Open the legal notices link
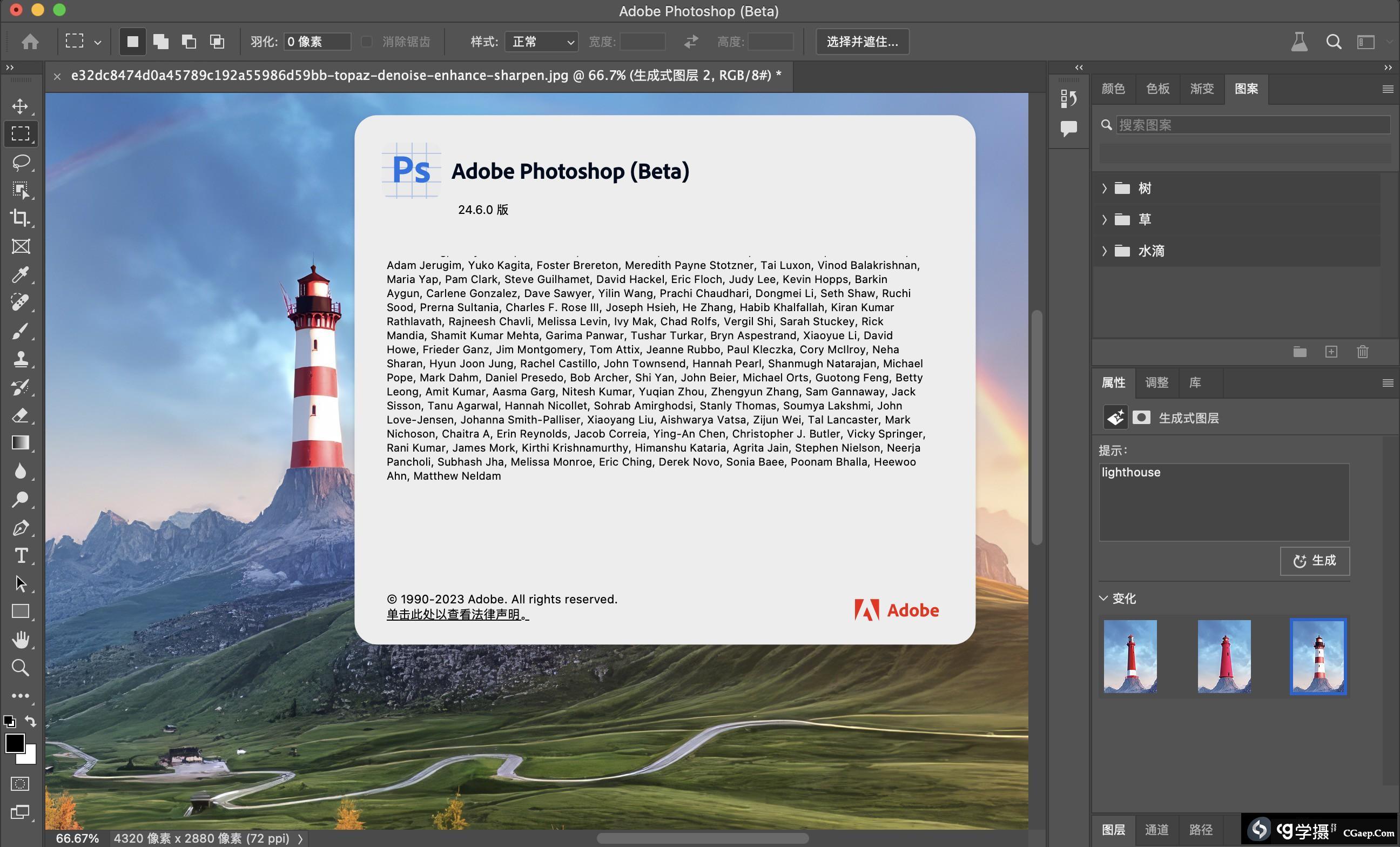This screenshot has width=1400, height=847. [x=457, y=614]
